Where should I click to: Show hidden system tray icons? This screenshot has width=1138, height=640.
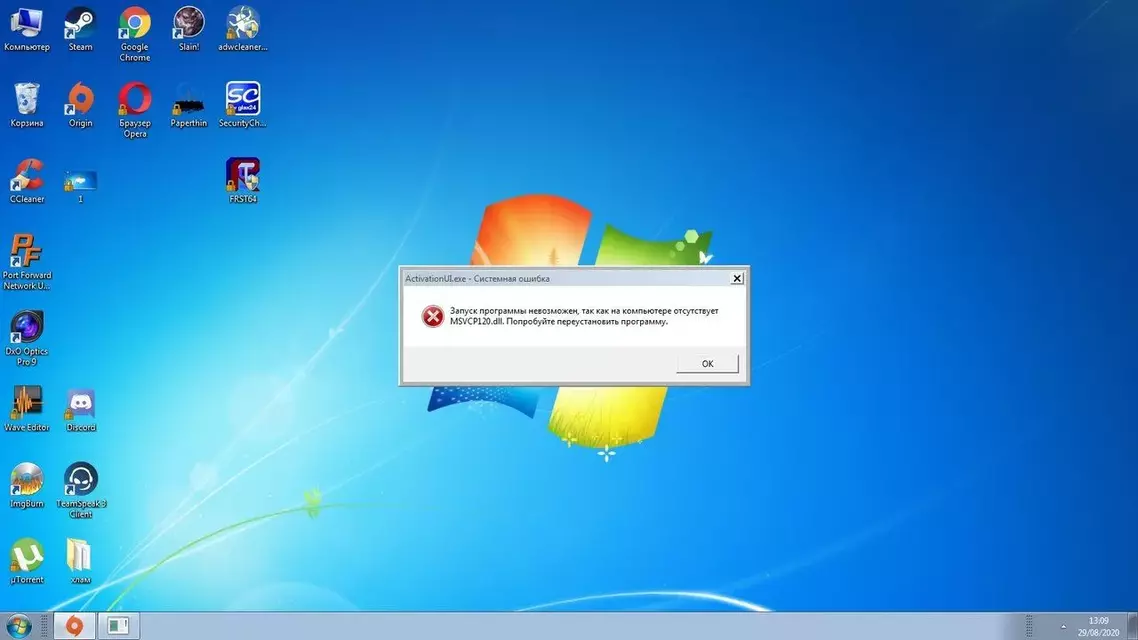point(1063,626)
